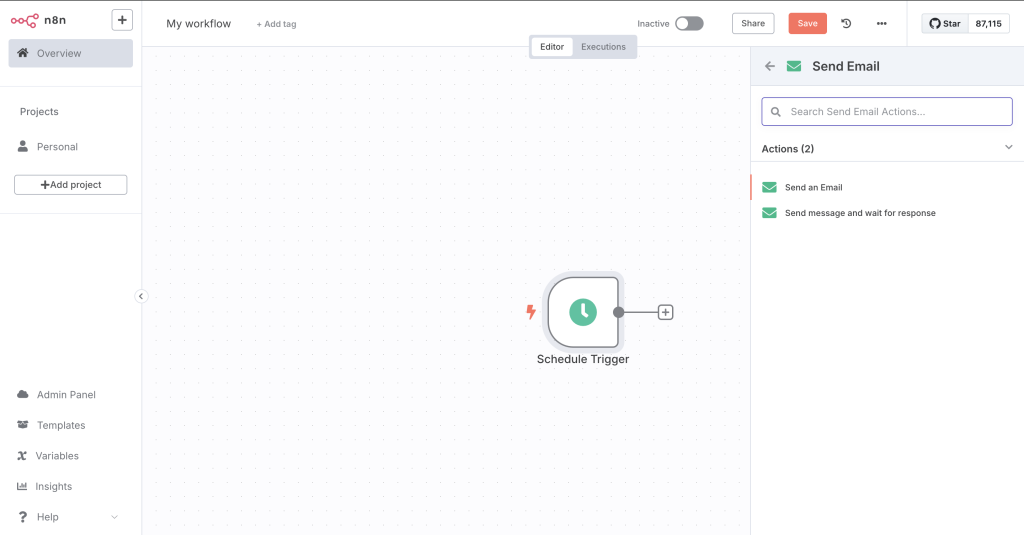Collapse the left sidebar with arrow handle
This screenshot has height=535, width=1024.
point(141,296)
